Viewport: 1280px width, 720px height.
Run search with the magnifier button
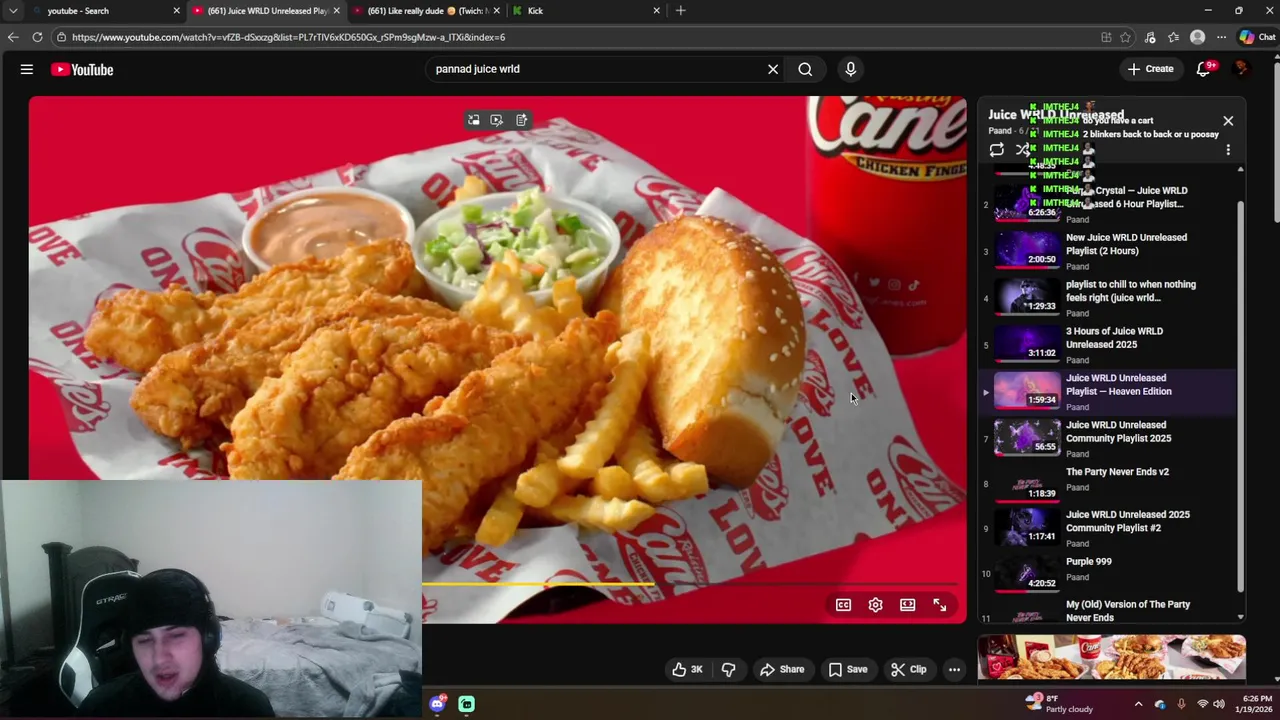pos(805,69)
